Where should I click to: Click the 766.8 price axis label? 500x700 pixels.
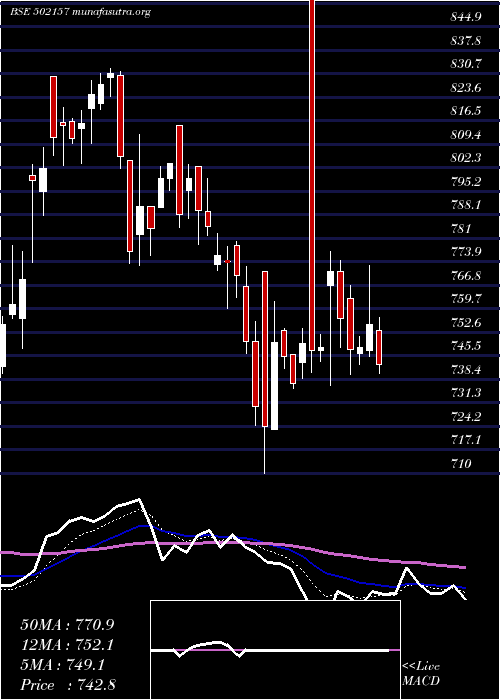pyautogui.click(x=465, y=275)
